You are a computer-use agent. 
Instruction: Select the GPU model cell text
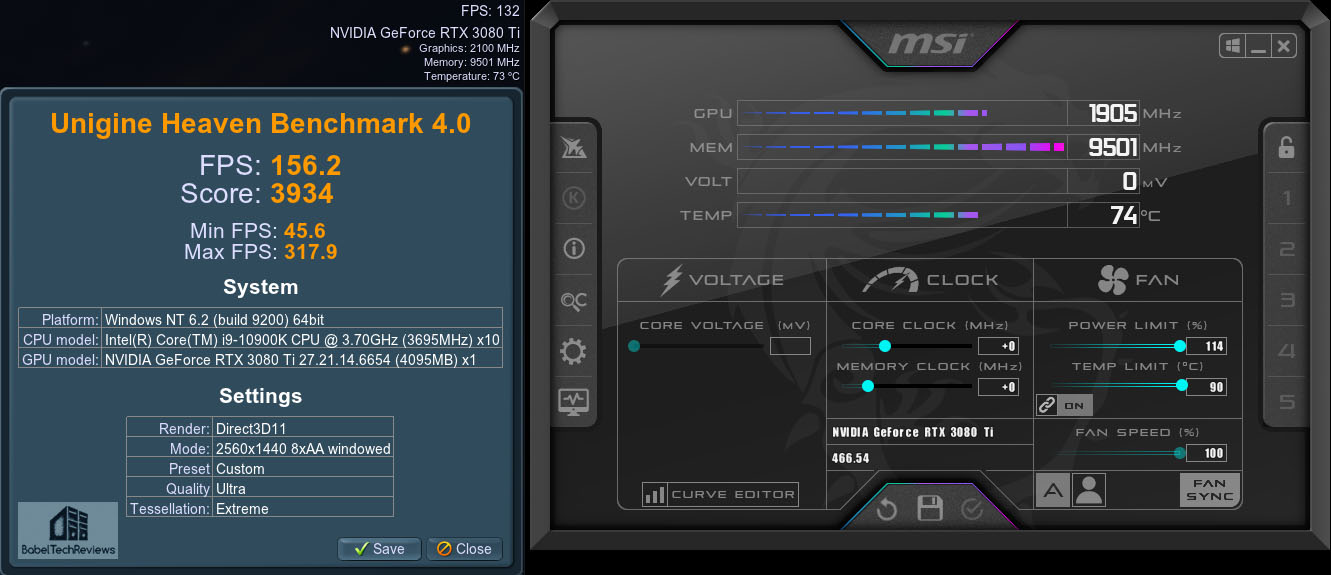point(302,359)
